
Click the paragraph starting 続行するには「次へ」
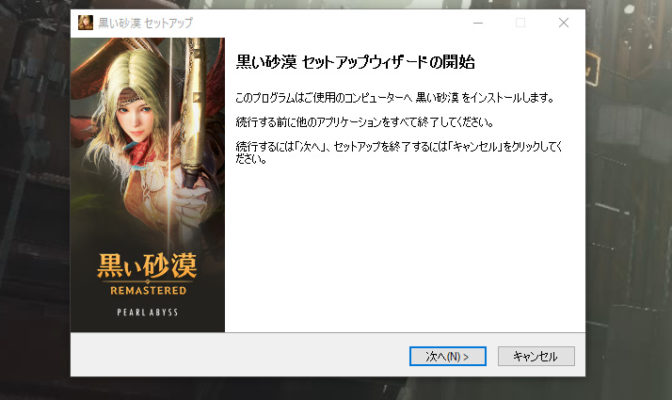click(x=399, y=153)
